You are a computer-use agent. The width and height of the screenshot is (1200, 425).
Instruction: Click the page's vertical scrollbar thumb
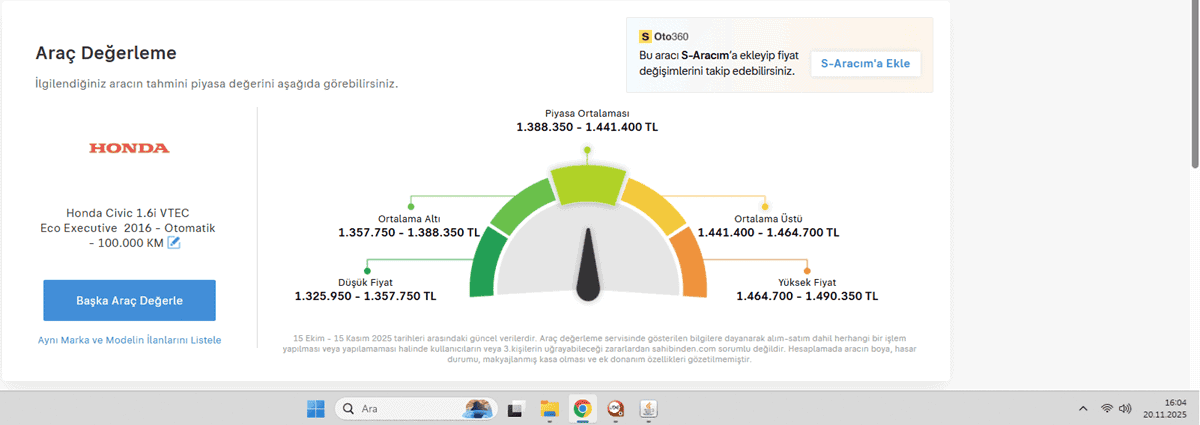1193,85
